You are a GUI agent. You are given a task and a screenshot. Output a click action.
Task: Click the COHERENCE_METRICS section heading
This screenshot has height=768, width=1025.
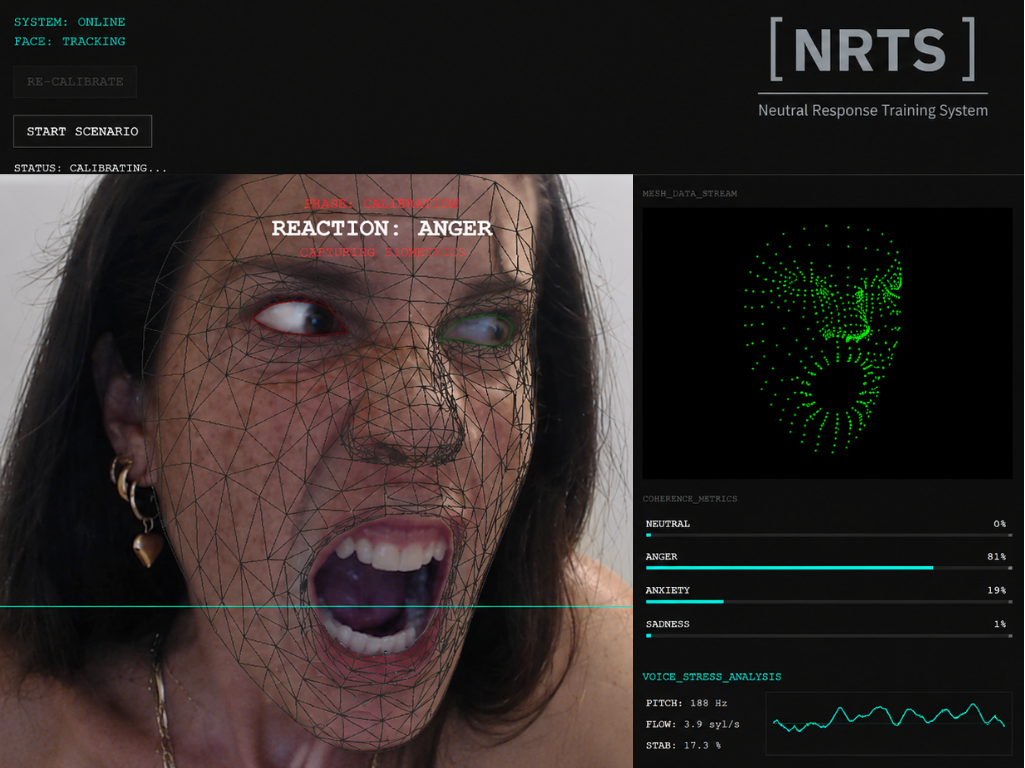pyautogui.click(x=690, y=499)
